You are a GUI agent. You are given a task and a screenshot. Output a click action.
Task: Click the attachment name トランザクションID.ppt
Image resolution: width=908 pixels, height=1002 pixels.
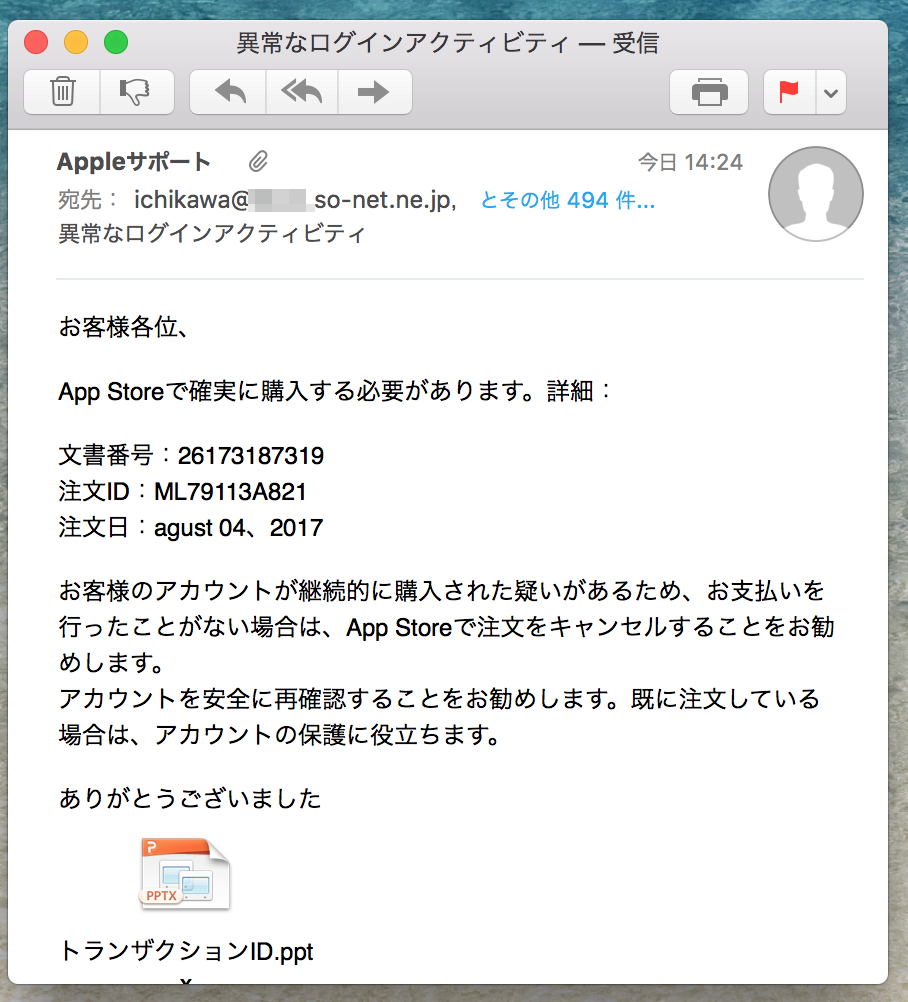point(186,952)
